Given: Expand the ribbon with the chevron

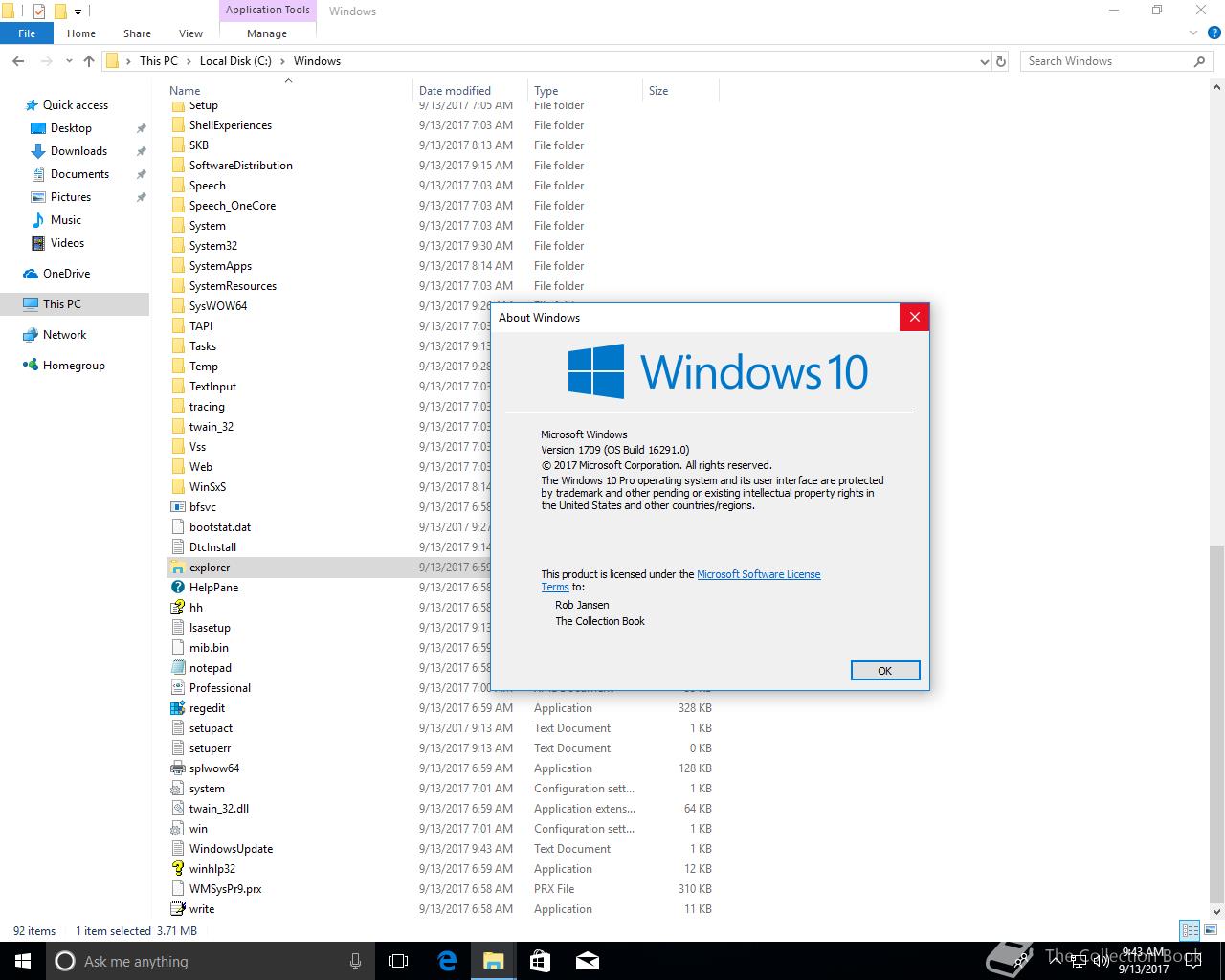Looking at the screenshot, I should coord(1192,33).
